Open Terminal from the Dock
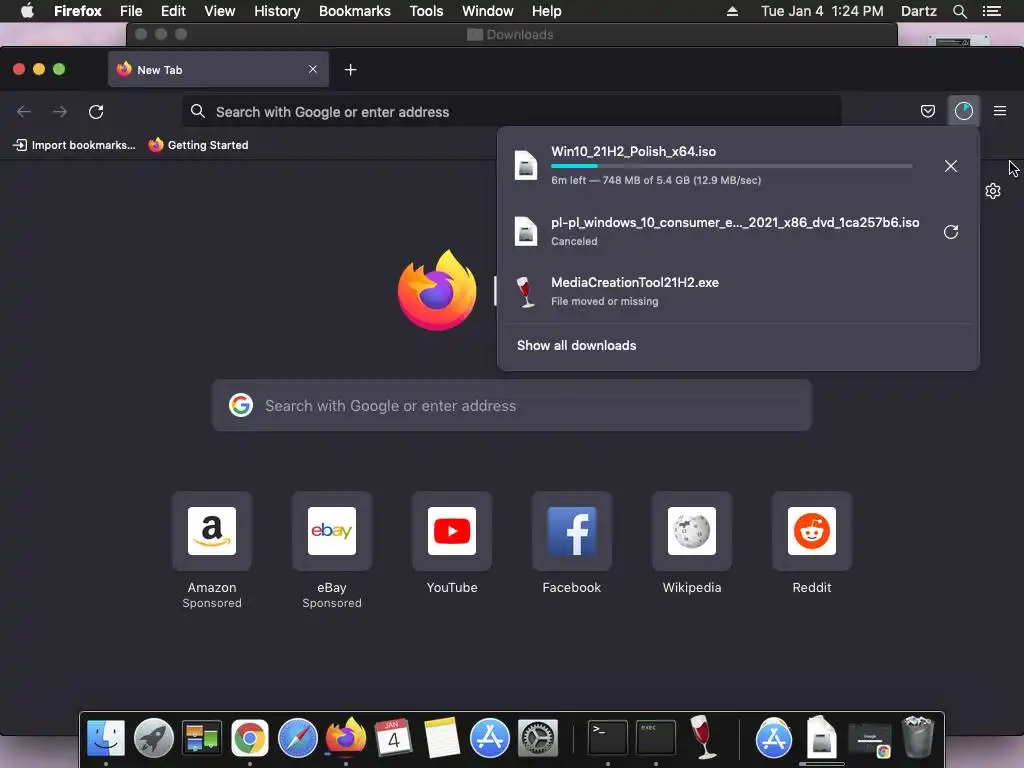The image size is (1024, 768). coord(607,739)
